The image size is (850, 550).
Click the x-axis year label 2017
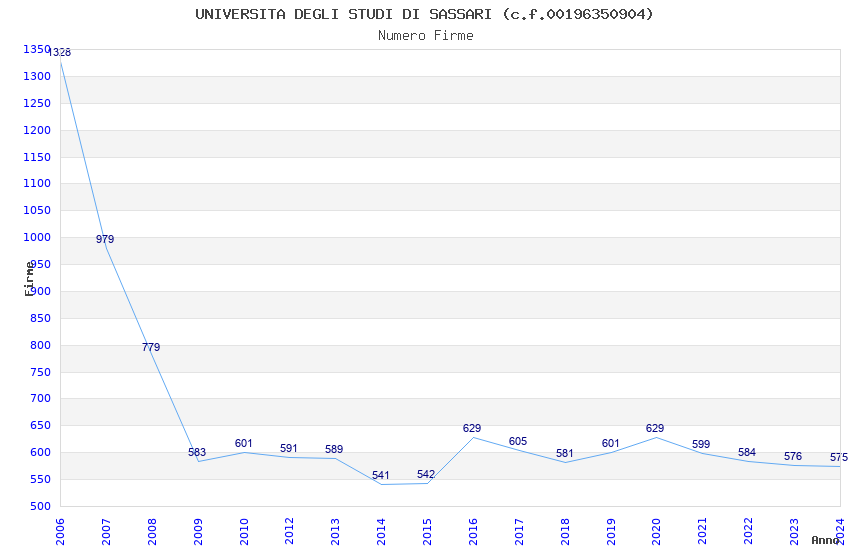click(x=519, y=532)
